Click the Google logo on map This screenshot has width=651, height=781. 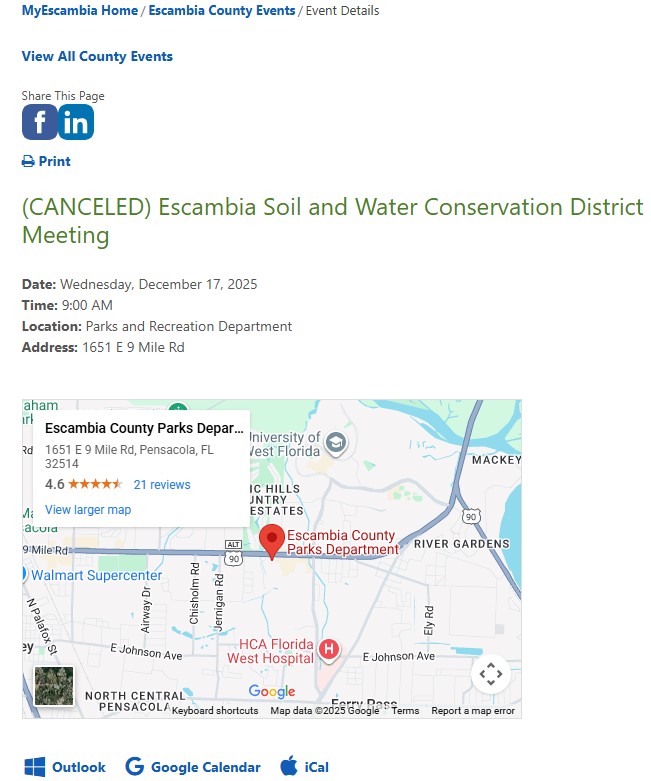coord(272,692)
